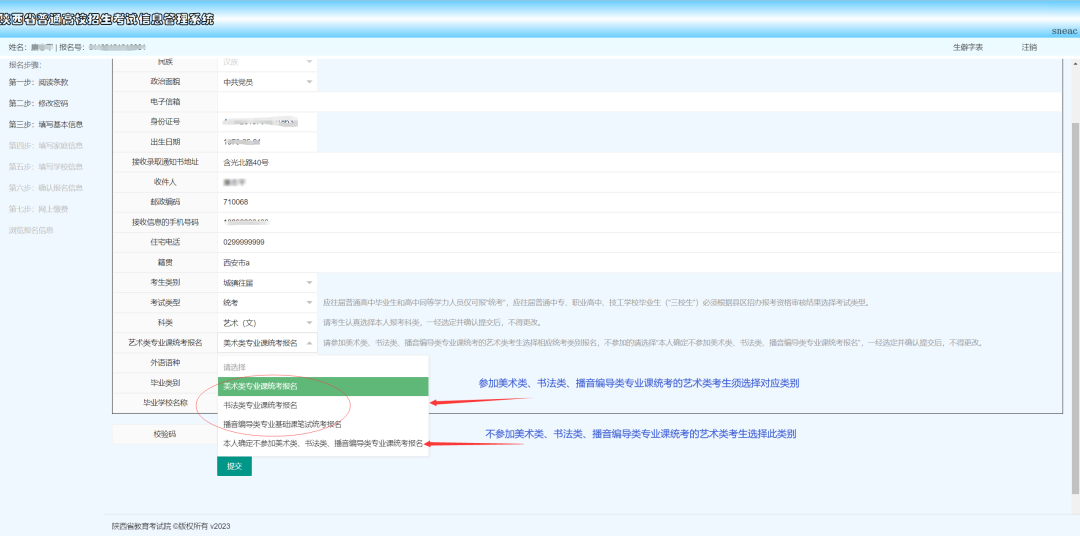The width and height of the screenshot is (1080, 536).
Task: Open the 考试类型 dropdown set to 统考
Action: (267, 302)
